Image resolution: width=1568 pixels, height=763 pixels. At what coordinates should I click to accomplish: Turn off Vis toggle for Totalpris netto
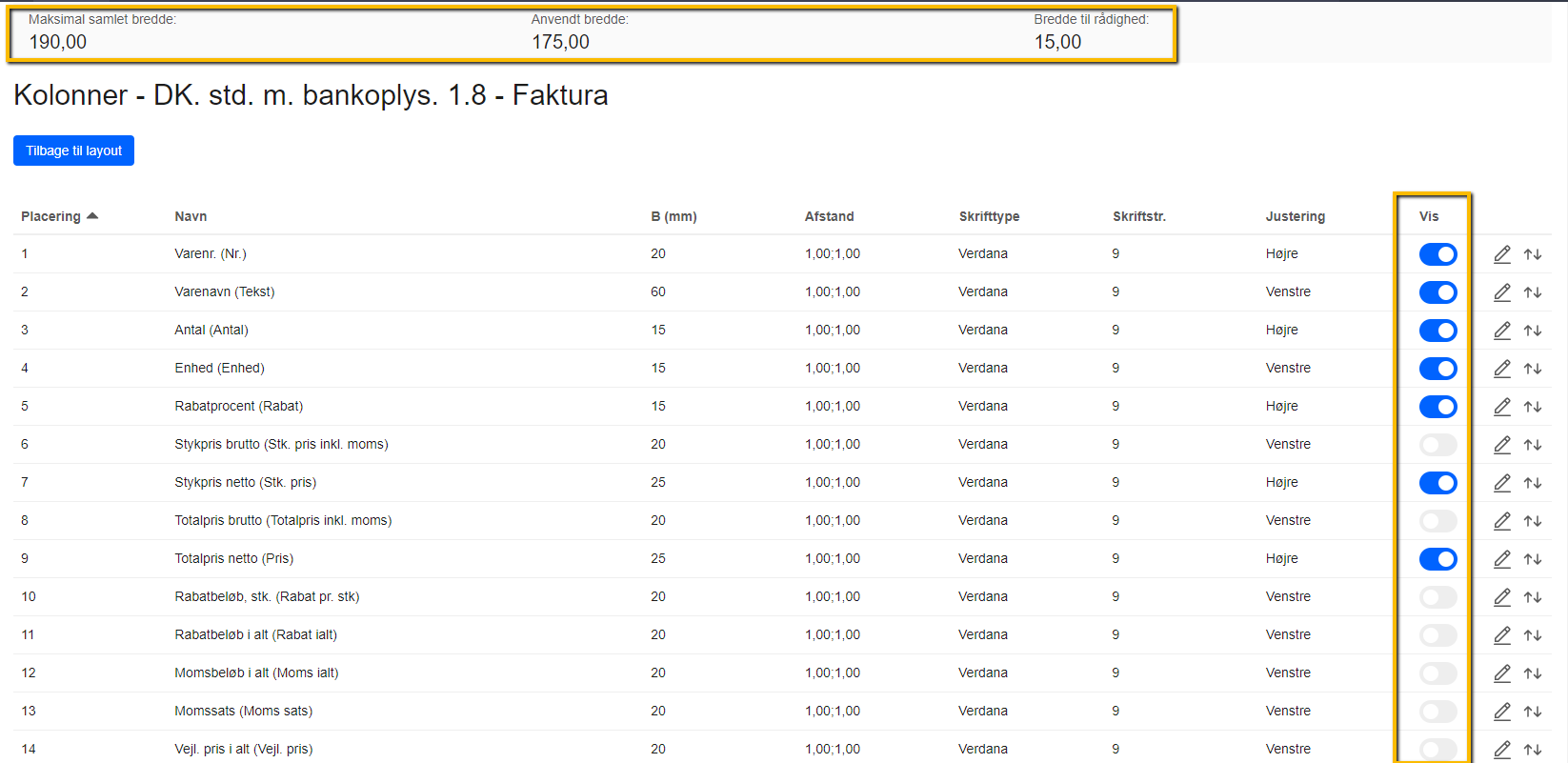coord(1437,559)
